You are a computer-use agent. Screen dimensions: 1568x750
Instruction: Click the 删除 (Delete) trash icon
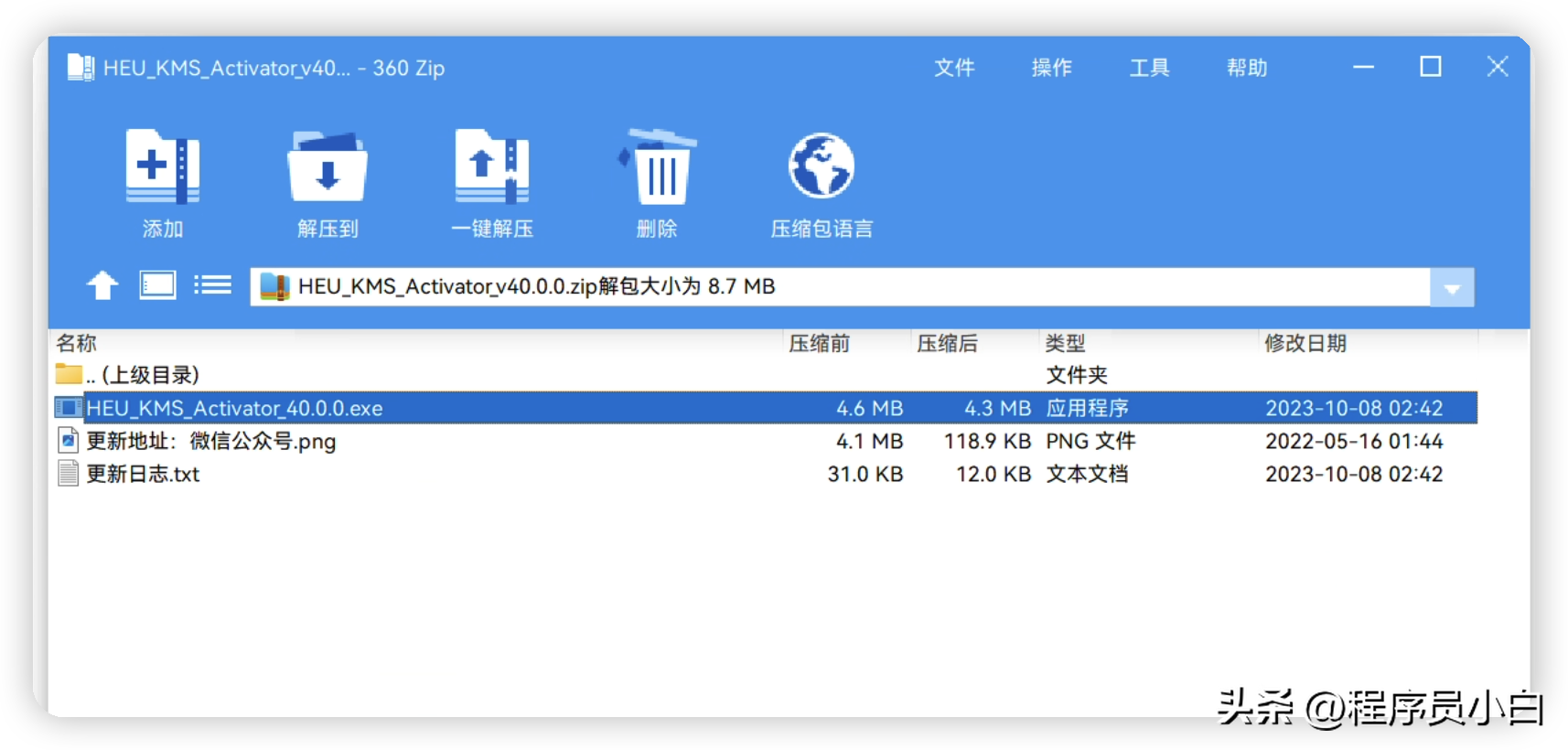click(658, 166)
